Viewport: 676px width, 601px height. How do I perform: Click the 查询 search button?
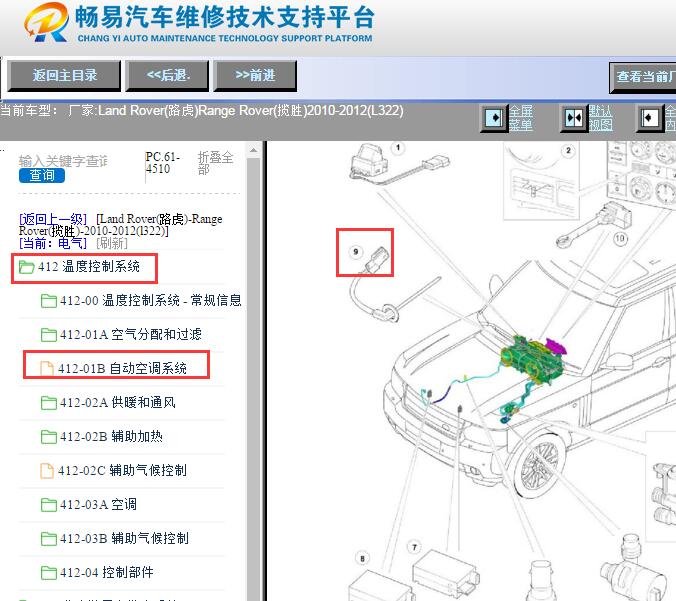[x=42, y=175]
